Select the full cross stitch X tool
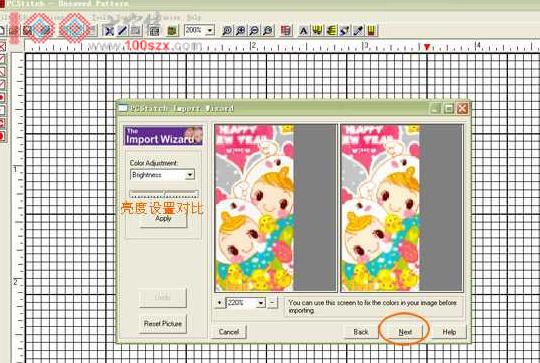The height and width of the screenshot is (363, 540). (109, 31)
